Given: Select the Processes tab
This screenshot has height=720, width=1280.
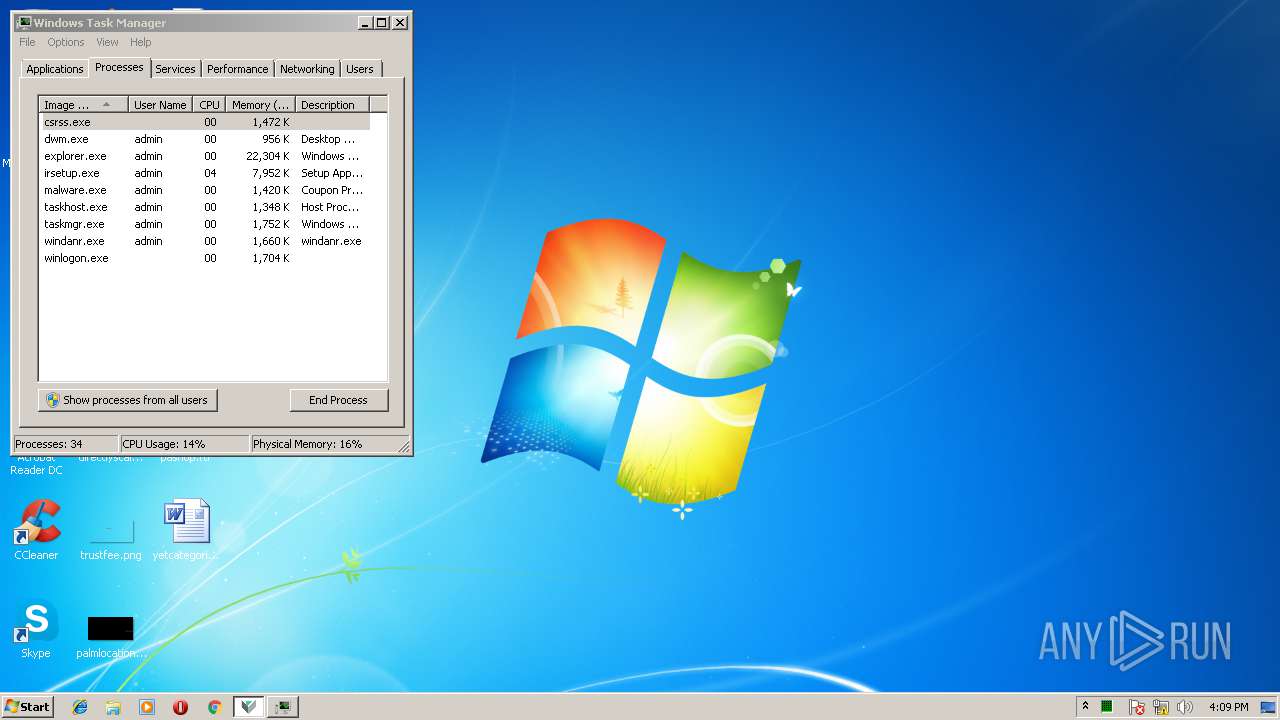Looking at the screenshot, I should (x=119, y=67).
